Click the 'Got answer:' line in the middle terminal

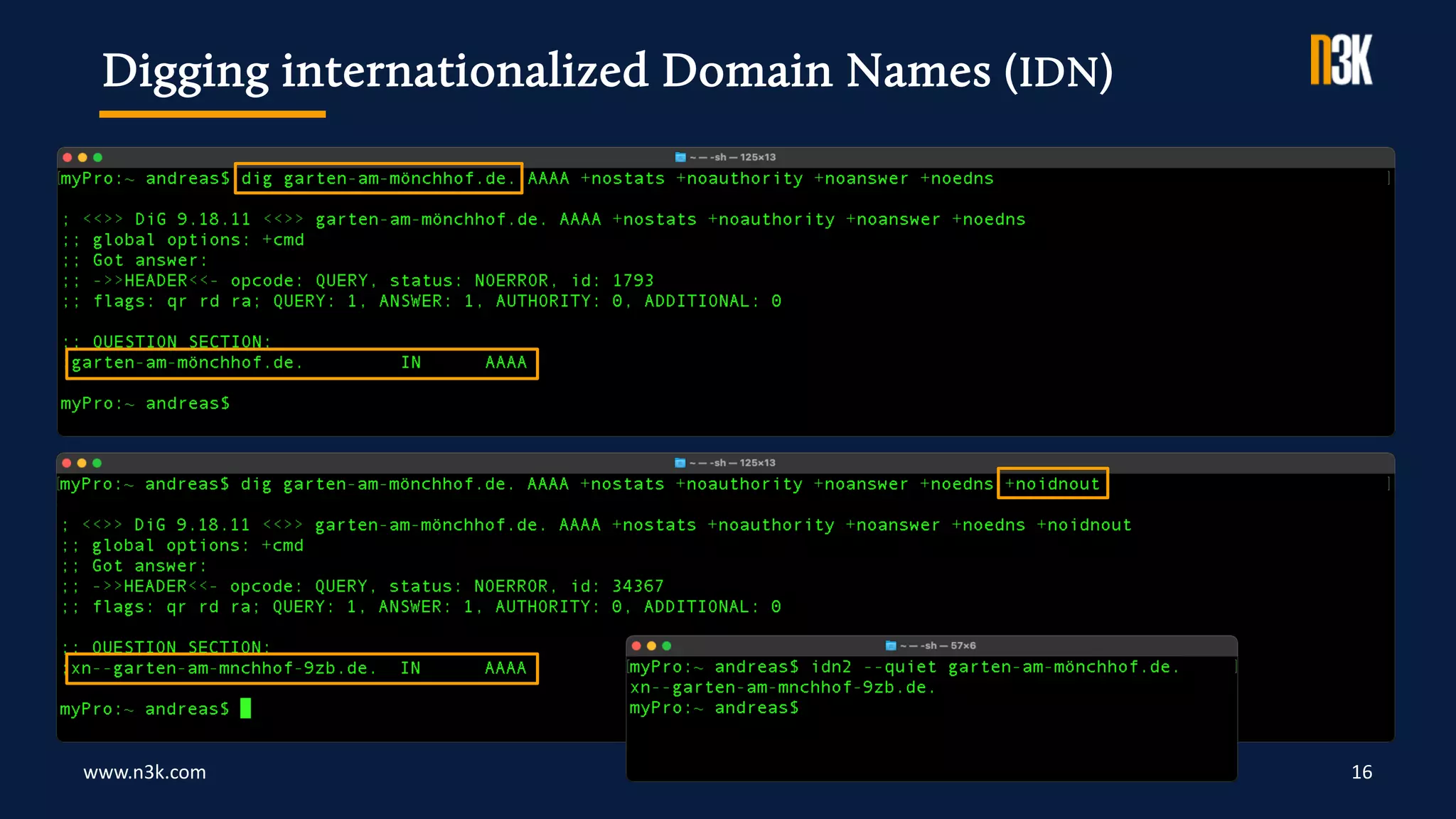click(134, 566)
